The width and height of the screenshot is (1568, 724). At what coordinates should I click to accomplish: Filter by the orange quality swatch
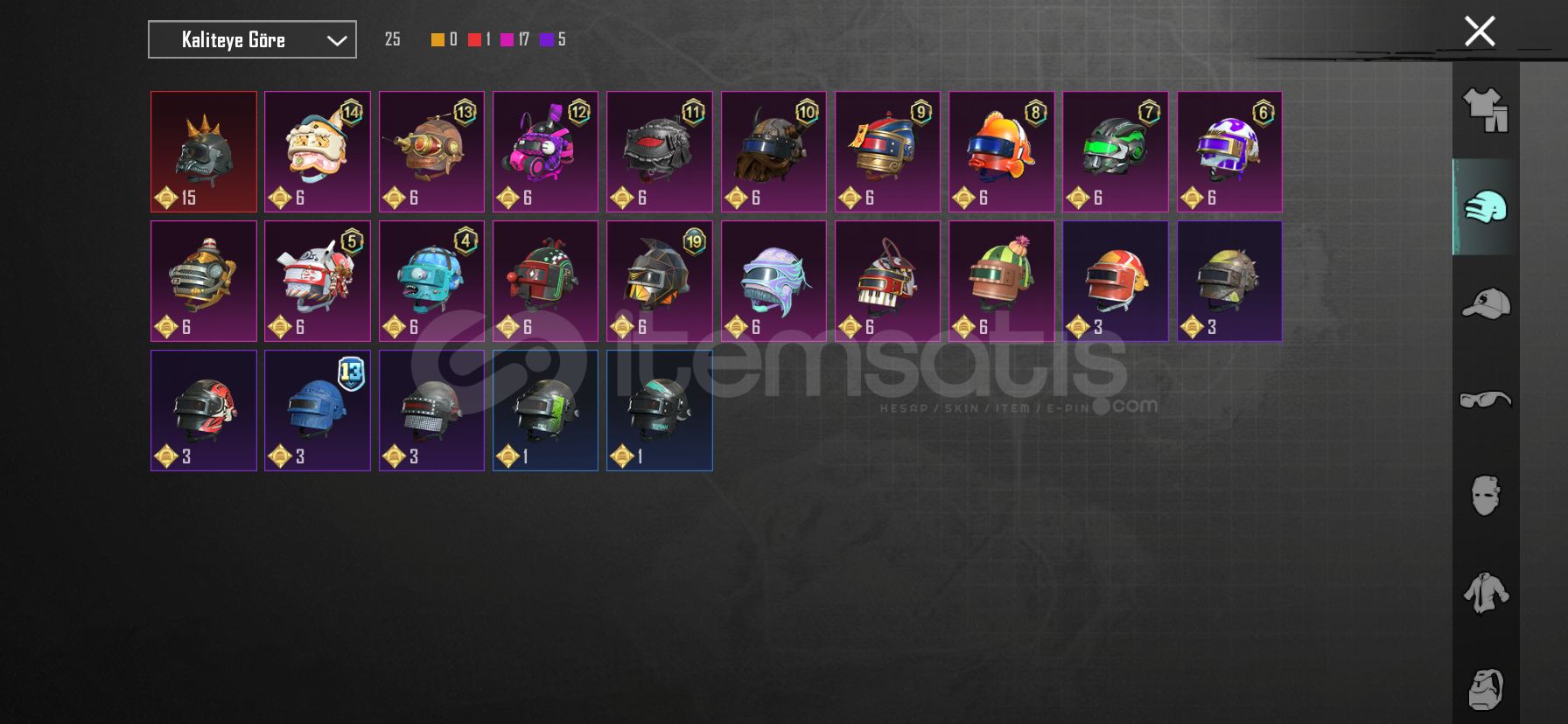point(437,39)
